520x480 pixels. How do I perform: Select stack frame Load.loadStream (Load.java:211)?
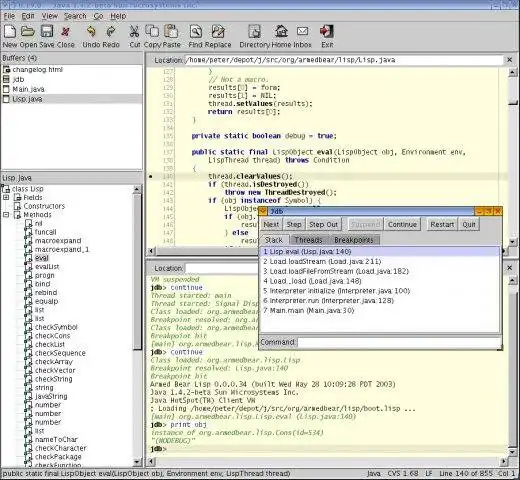tap(380, 261)
